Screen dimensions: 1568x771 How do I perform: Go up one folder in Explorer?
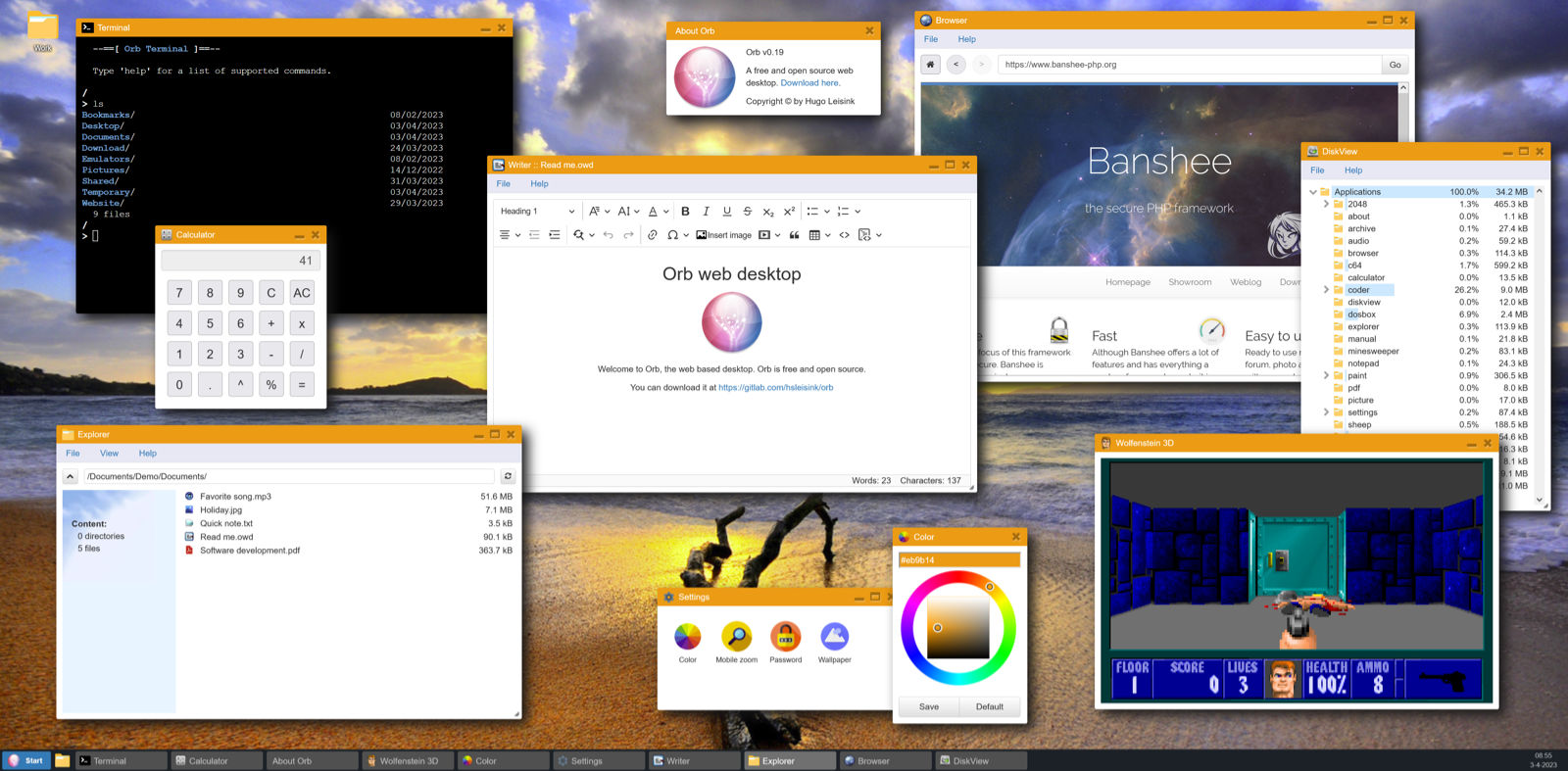[x=70, y=477]
